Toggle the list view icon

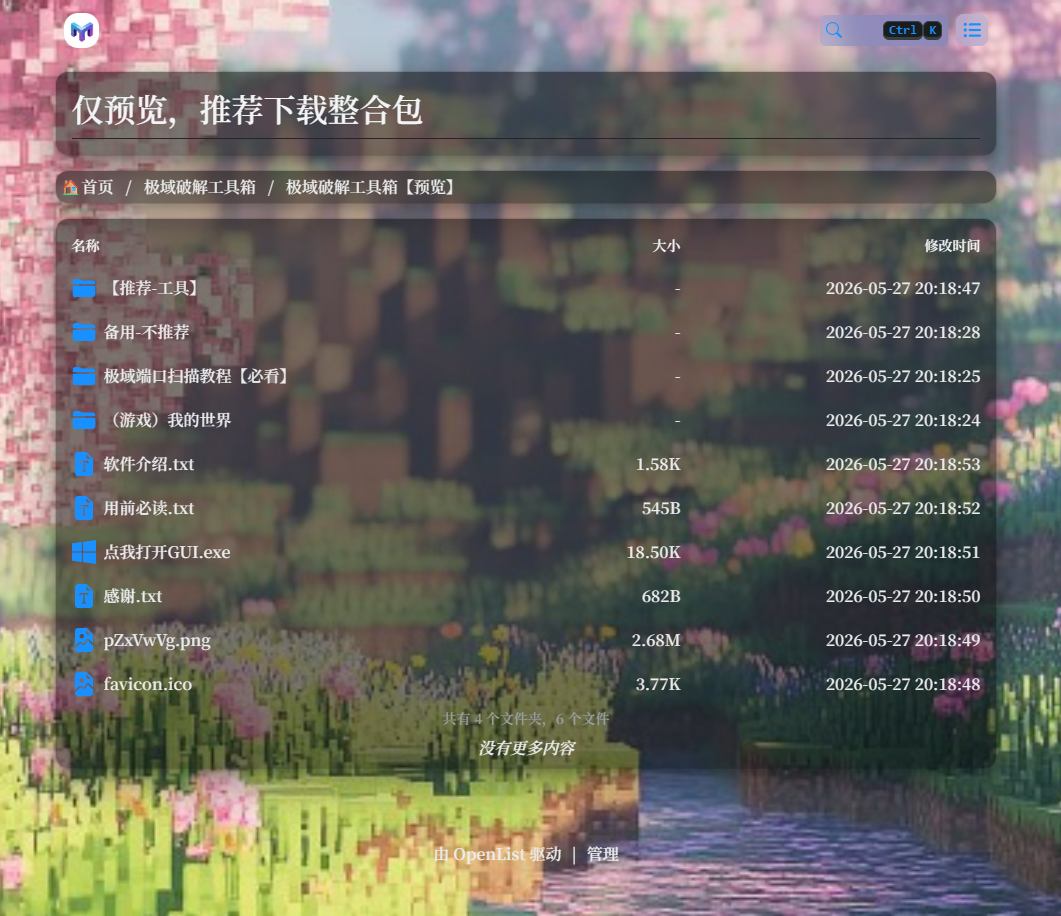(x=972, y=30)
